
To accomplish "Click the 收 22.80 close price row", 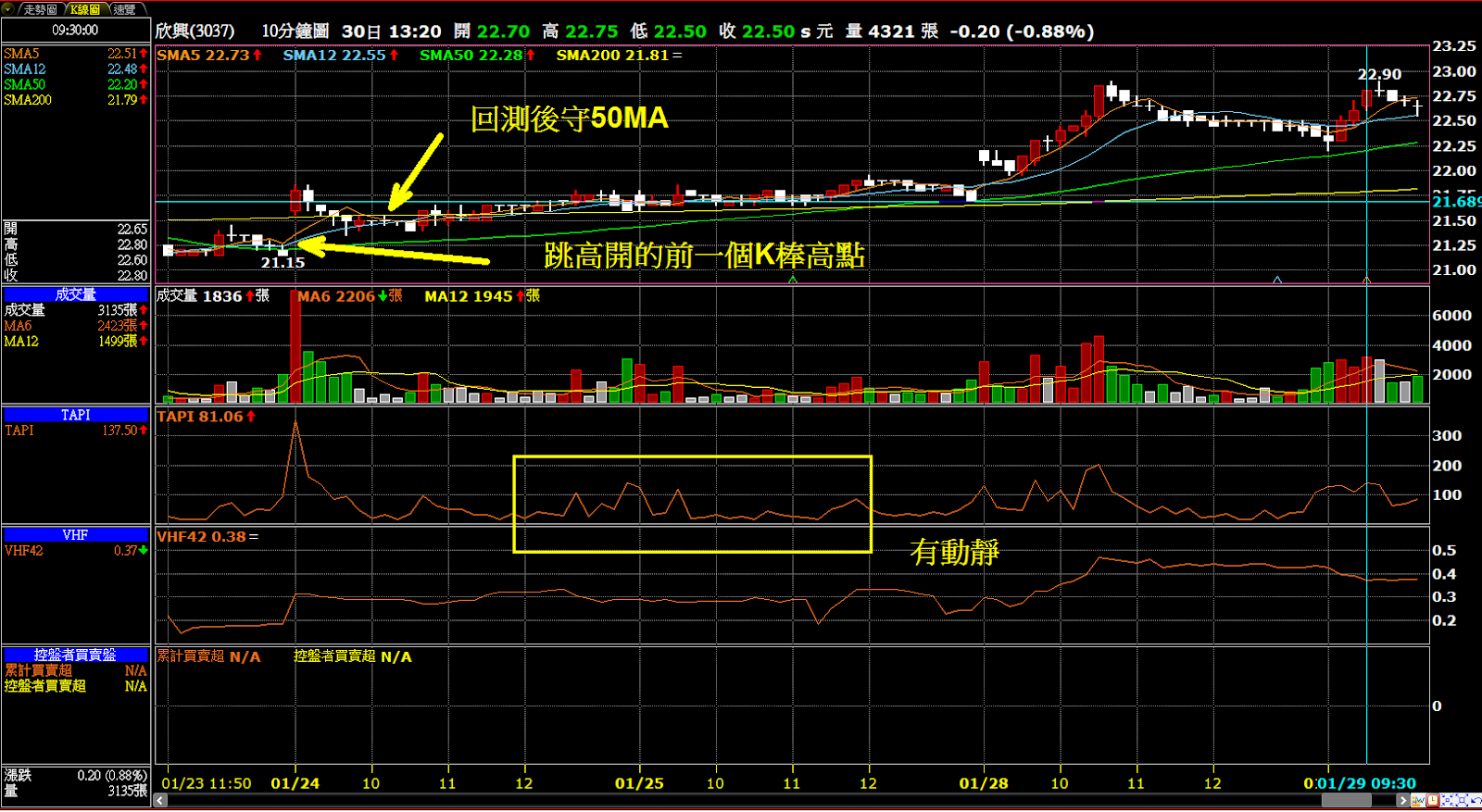I will [x=75, y=275].
